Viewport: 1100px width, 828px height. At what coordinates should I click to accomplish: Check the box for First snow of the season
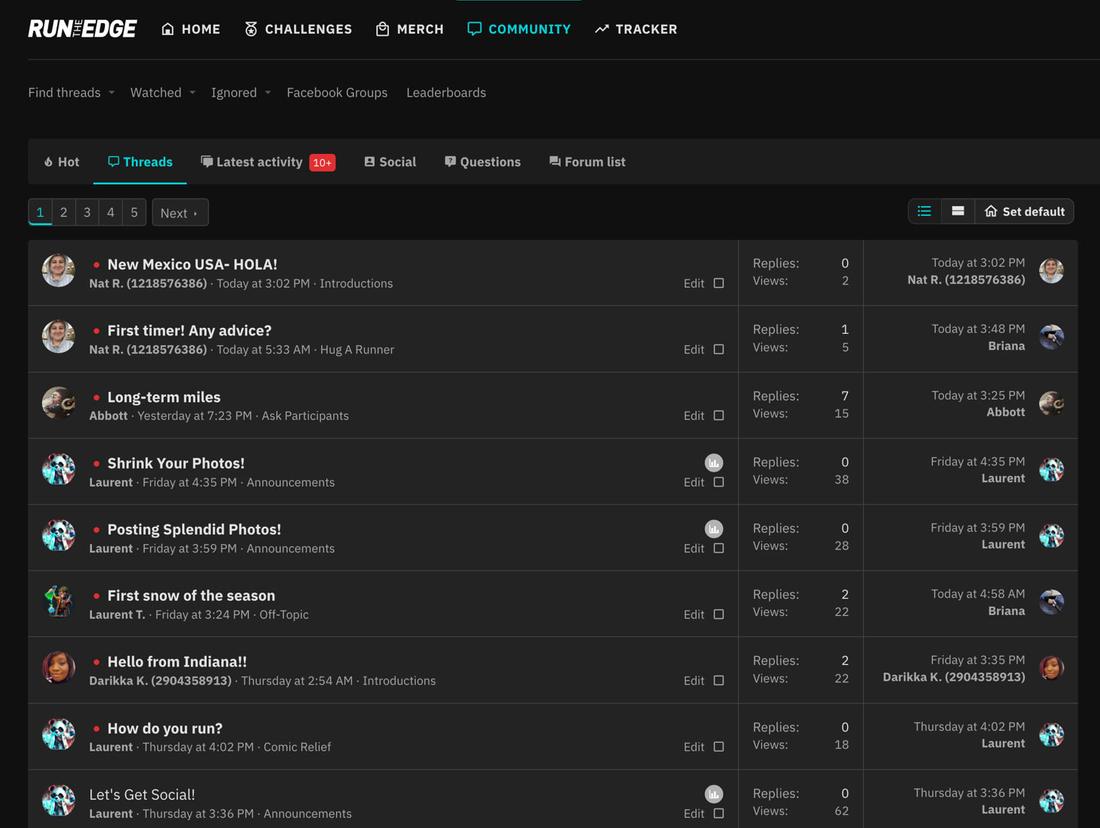coord(718,614)
